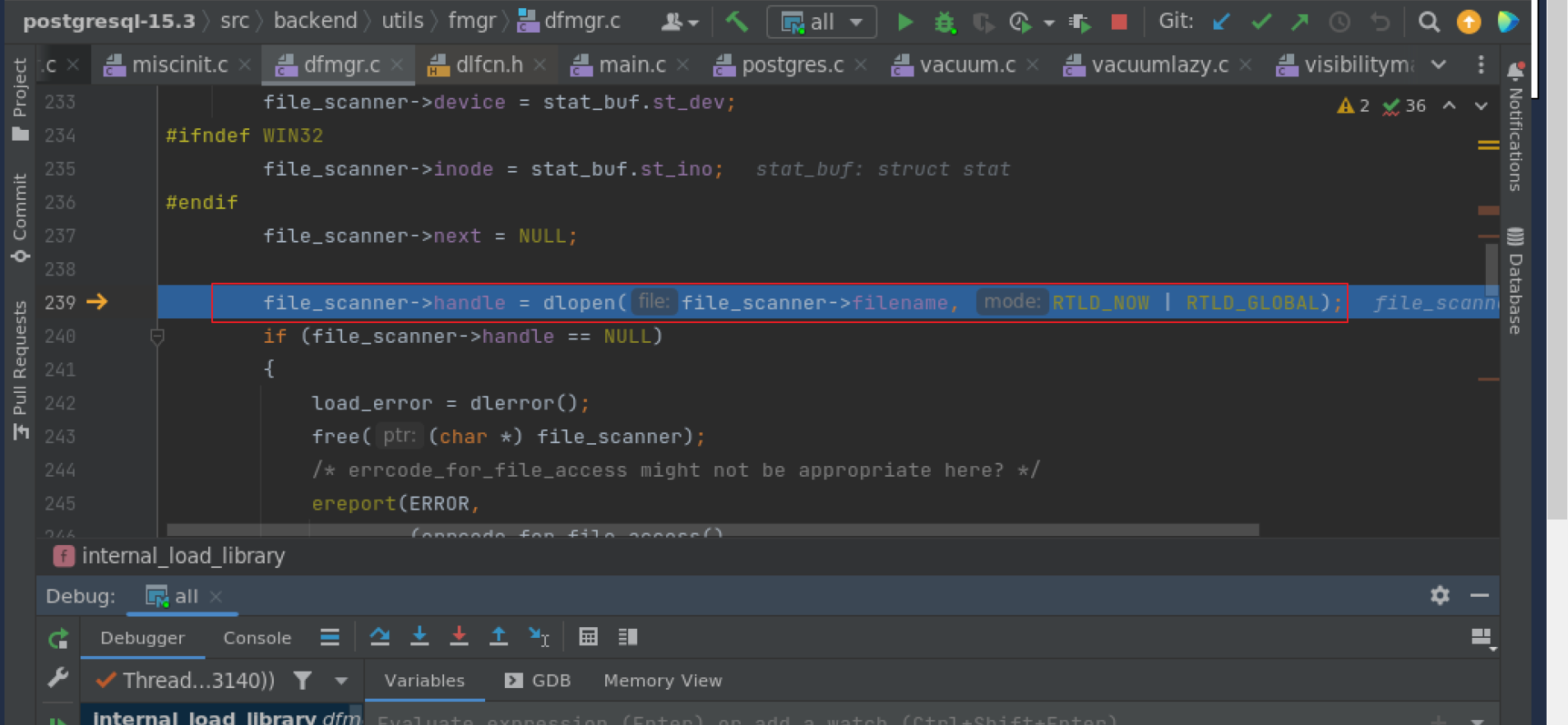Open the 'all' run configuration dropdown
1568x725 pixels.
tap(821, 22)
